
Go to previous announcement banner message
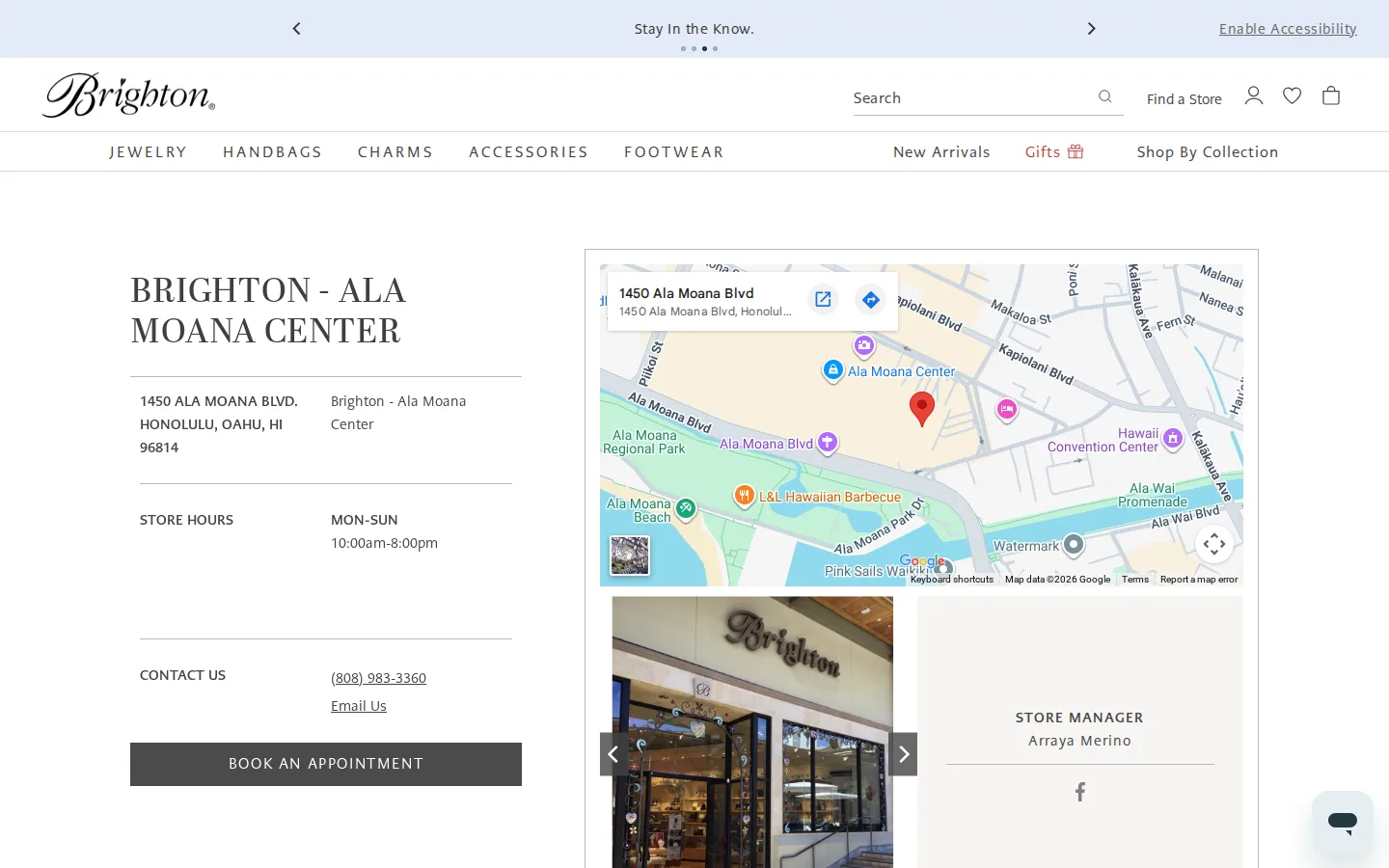pyautogui.click(x=296, y=29)
